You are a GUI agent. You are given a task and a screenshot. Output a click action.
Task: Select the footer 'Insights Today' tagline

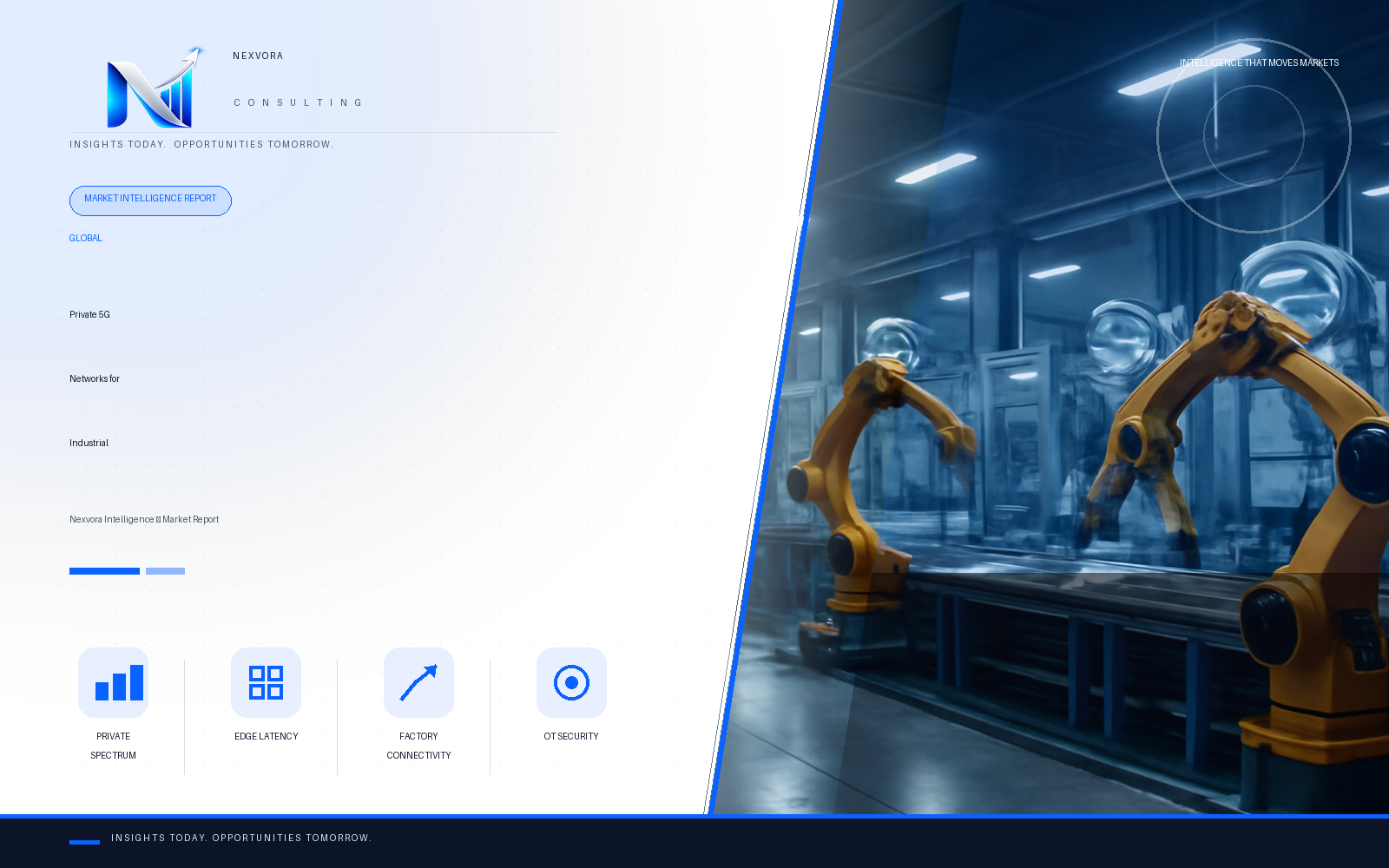[241, 838]
